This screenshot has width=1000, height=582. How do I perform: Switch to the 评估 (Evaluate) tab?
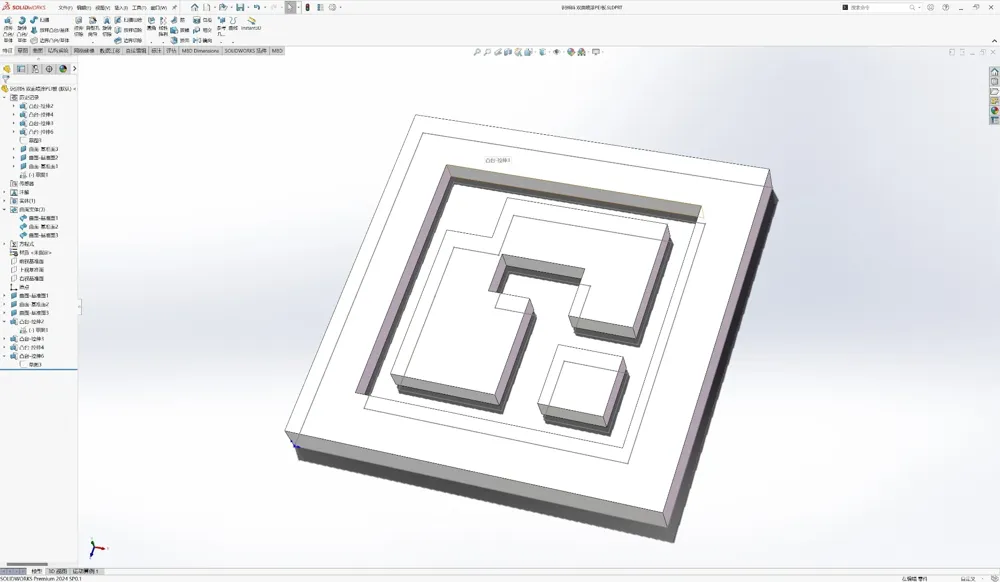[171, 50]
